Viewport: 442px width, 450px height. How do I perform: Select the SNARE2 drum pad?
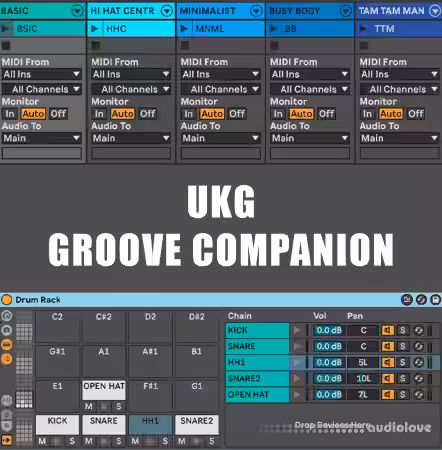197,424
